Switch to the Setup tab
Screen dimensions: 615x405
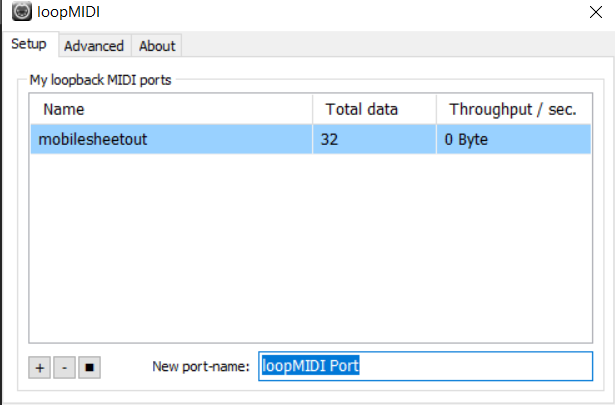click(x=29, y=45)
